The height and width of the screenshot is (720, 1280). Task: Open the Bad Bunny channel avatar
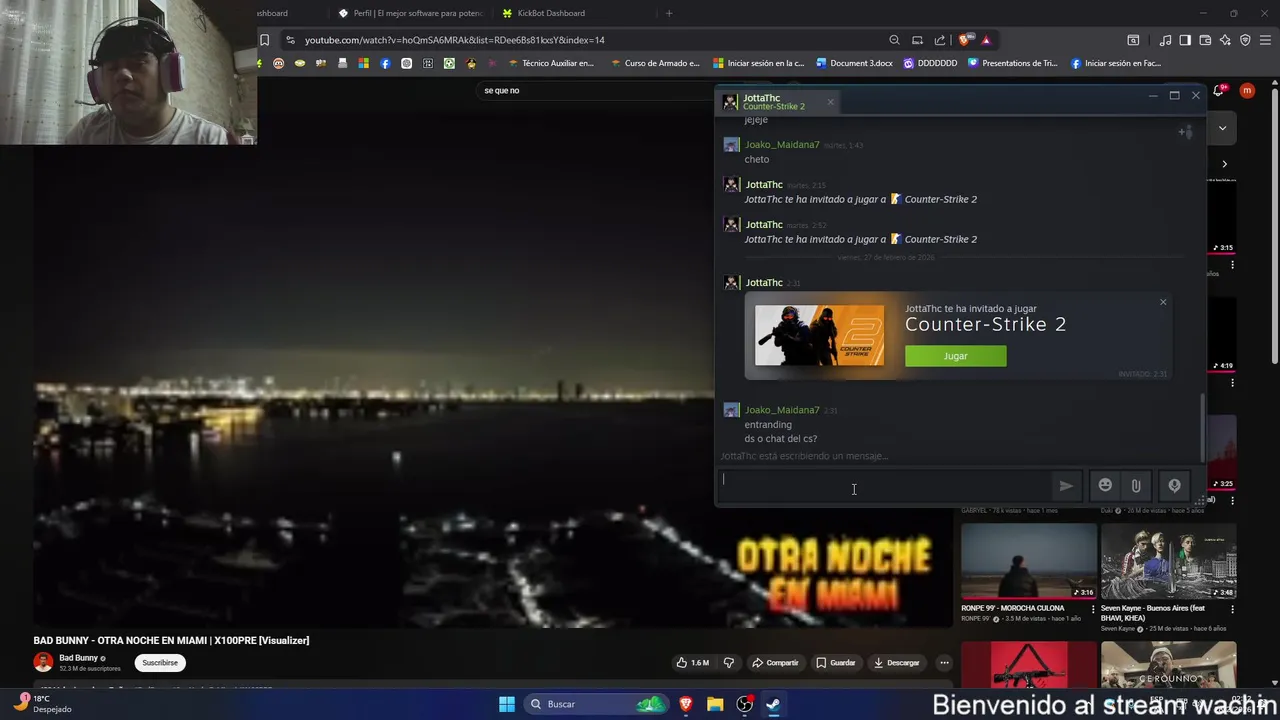click(x=43, y=662)
